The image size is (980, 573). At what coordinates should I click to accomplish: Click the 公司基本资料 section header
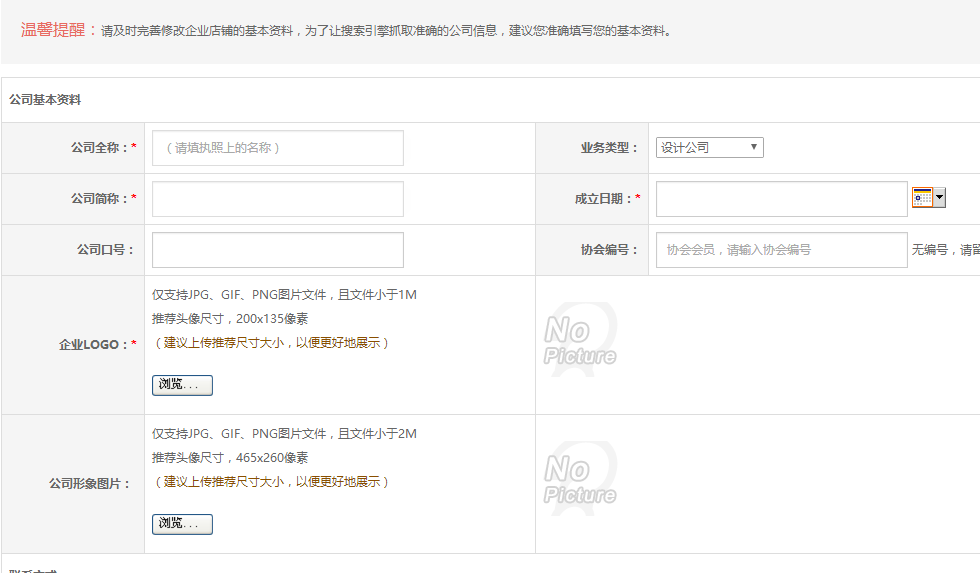pos(45,100)
